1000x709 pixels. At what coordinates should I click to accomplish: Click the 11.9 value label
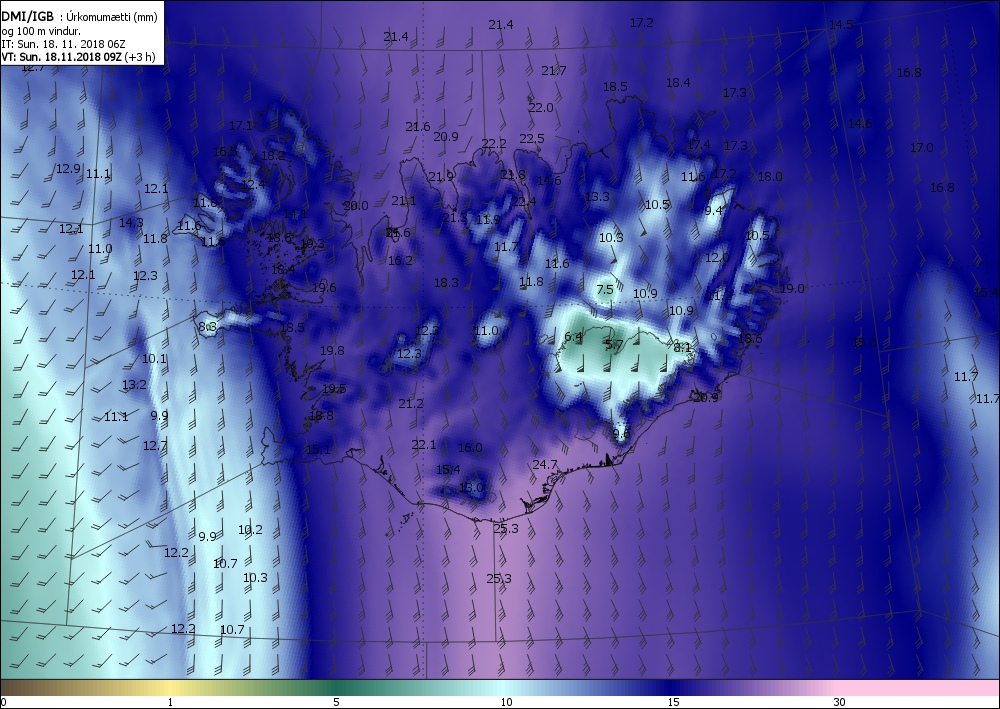click(488, 219)
